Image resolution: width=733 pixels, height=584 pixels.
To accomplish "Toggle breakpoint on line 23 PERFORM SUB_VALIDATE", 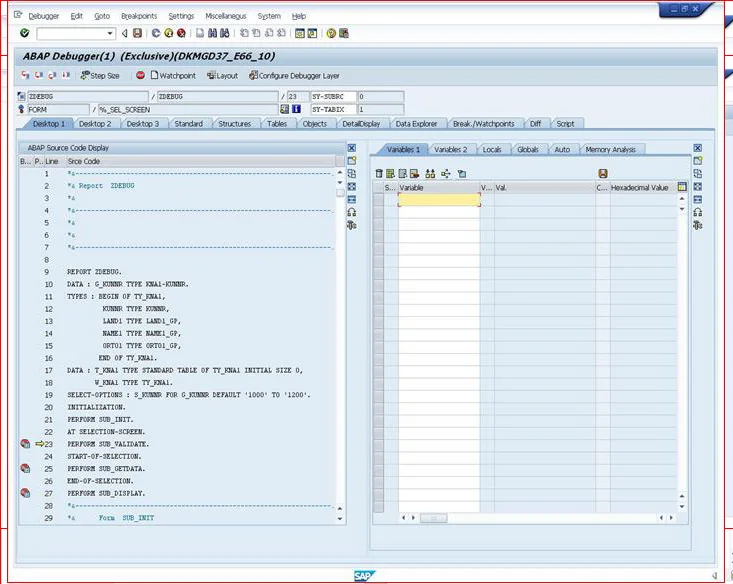I will click(25, 444).
